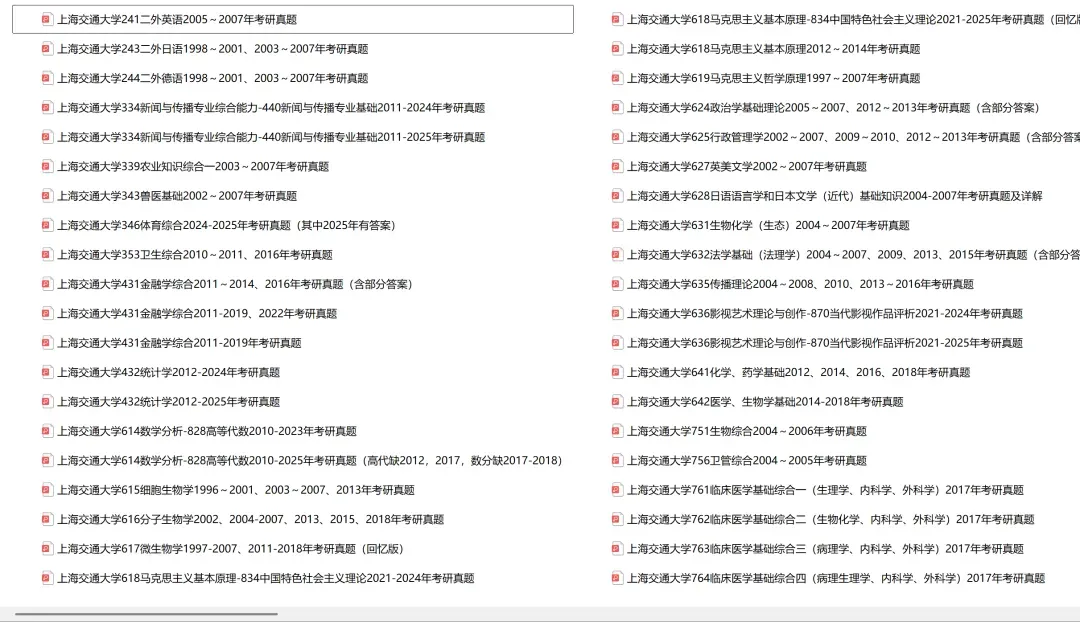
Task: Select the highlighted 241二外英语 list item
Action: pos(300,19)
